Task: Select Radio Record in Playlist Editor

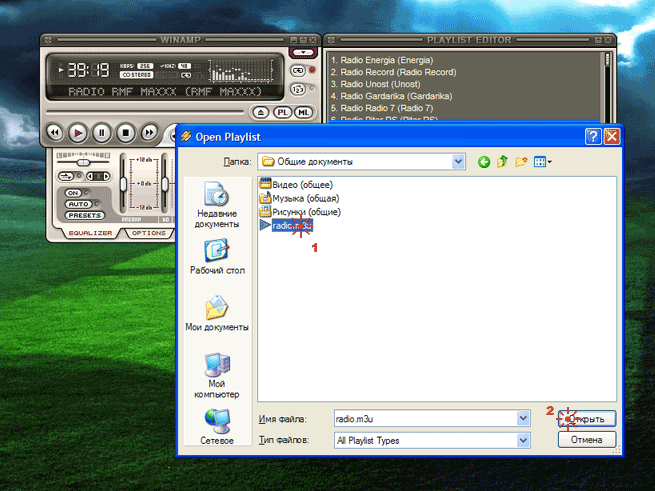Action: tap(394, 72)
